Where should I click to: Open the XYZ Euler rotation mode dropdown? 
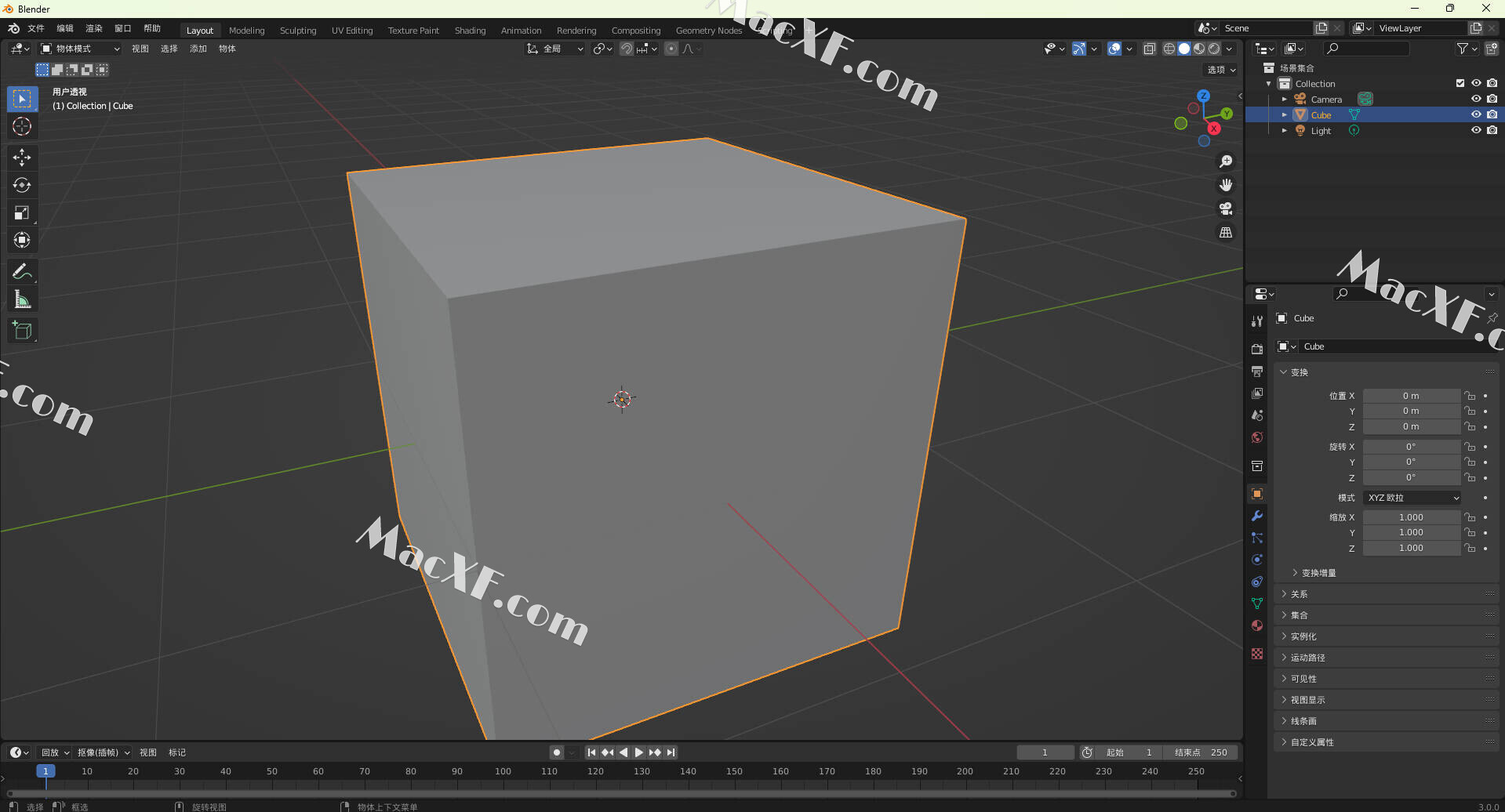coord(1412,498)
